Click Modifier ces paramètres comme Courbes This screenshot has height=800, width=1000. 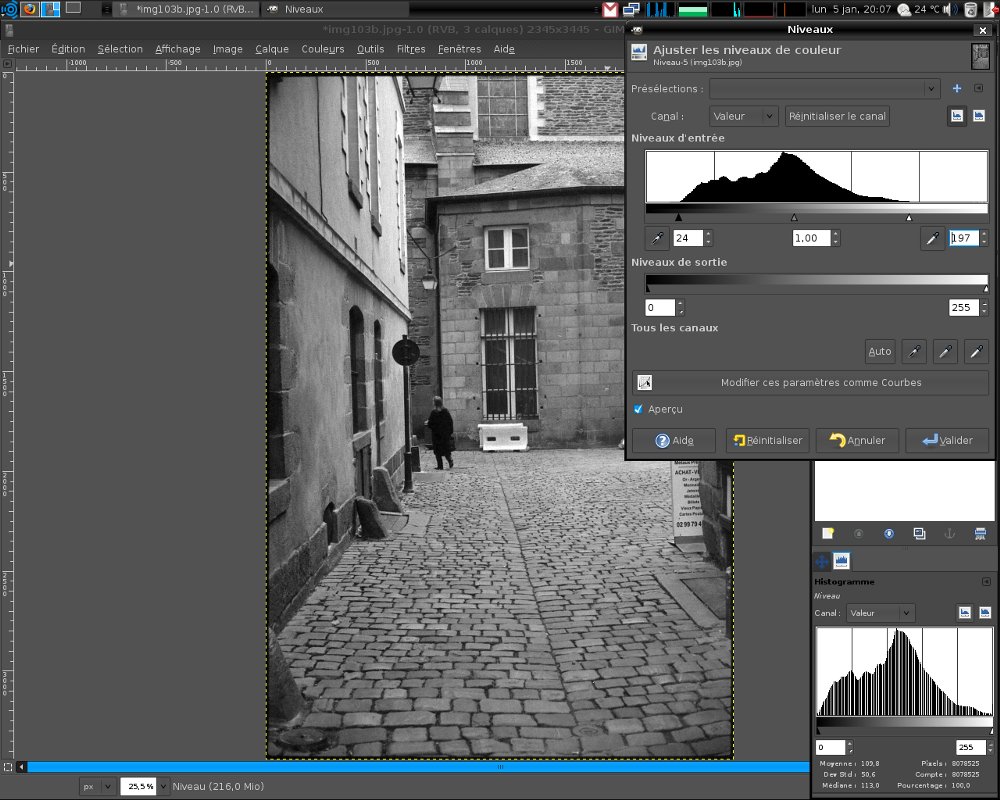[810, 383]
